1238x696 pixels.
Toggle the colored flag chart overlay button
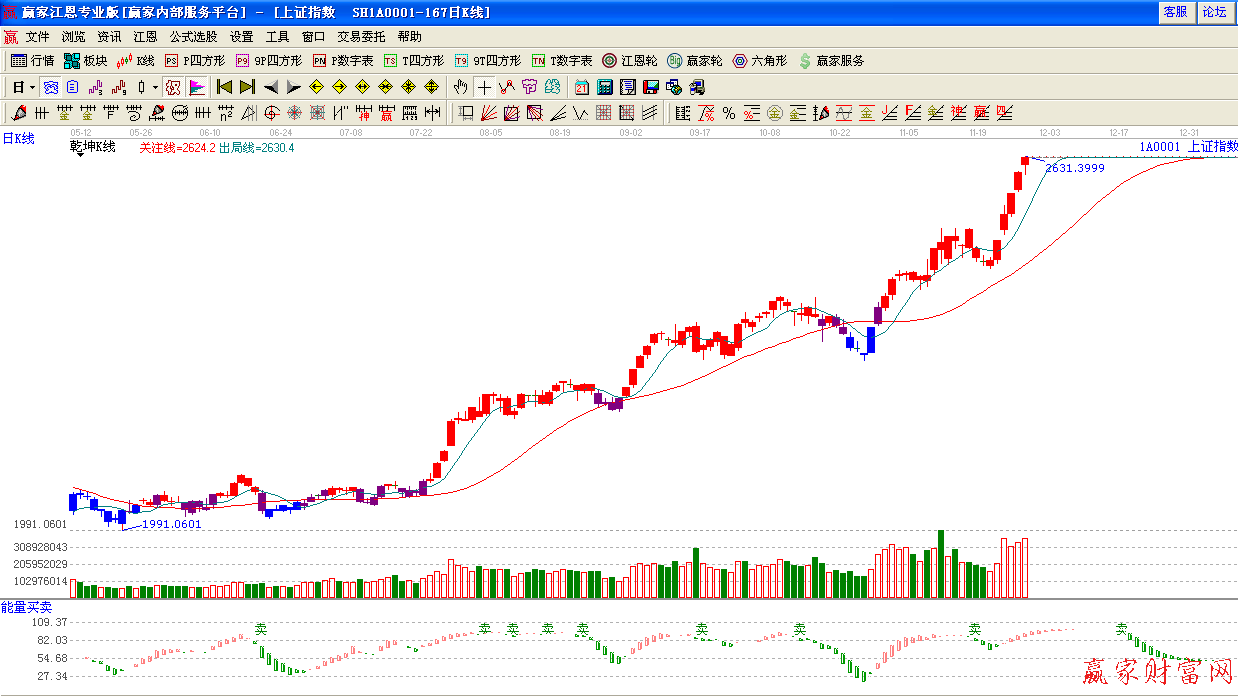[x=197, y=87]
